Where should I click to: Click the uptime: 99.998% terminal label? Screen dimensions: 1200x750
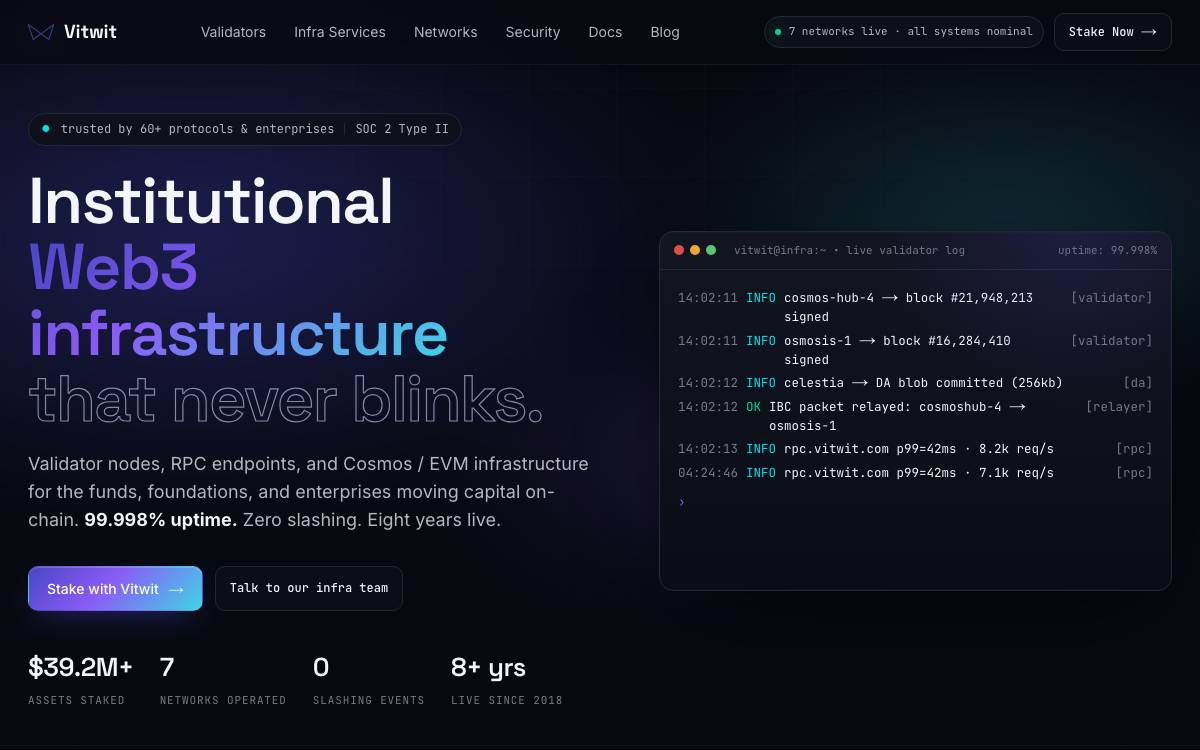coord(1107,250)
